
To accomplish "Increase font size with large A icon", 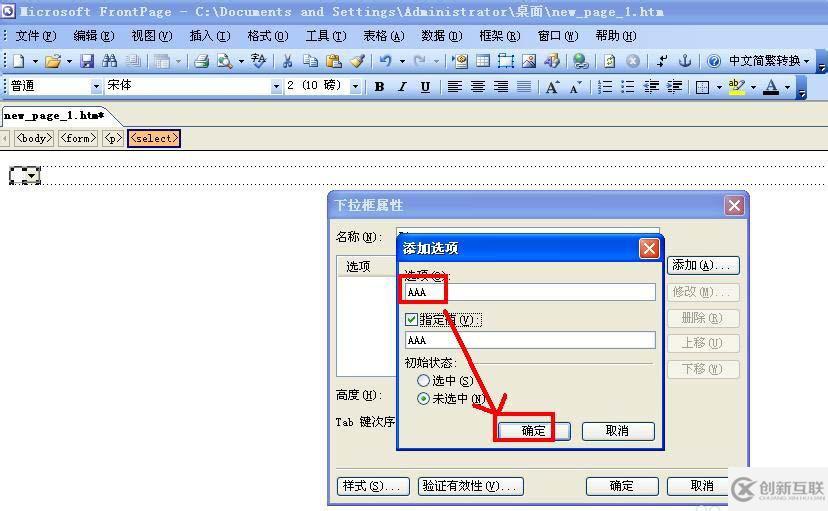I will coord(552,87).
